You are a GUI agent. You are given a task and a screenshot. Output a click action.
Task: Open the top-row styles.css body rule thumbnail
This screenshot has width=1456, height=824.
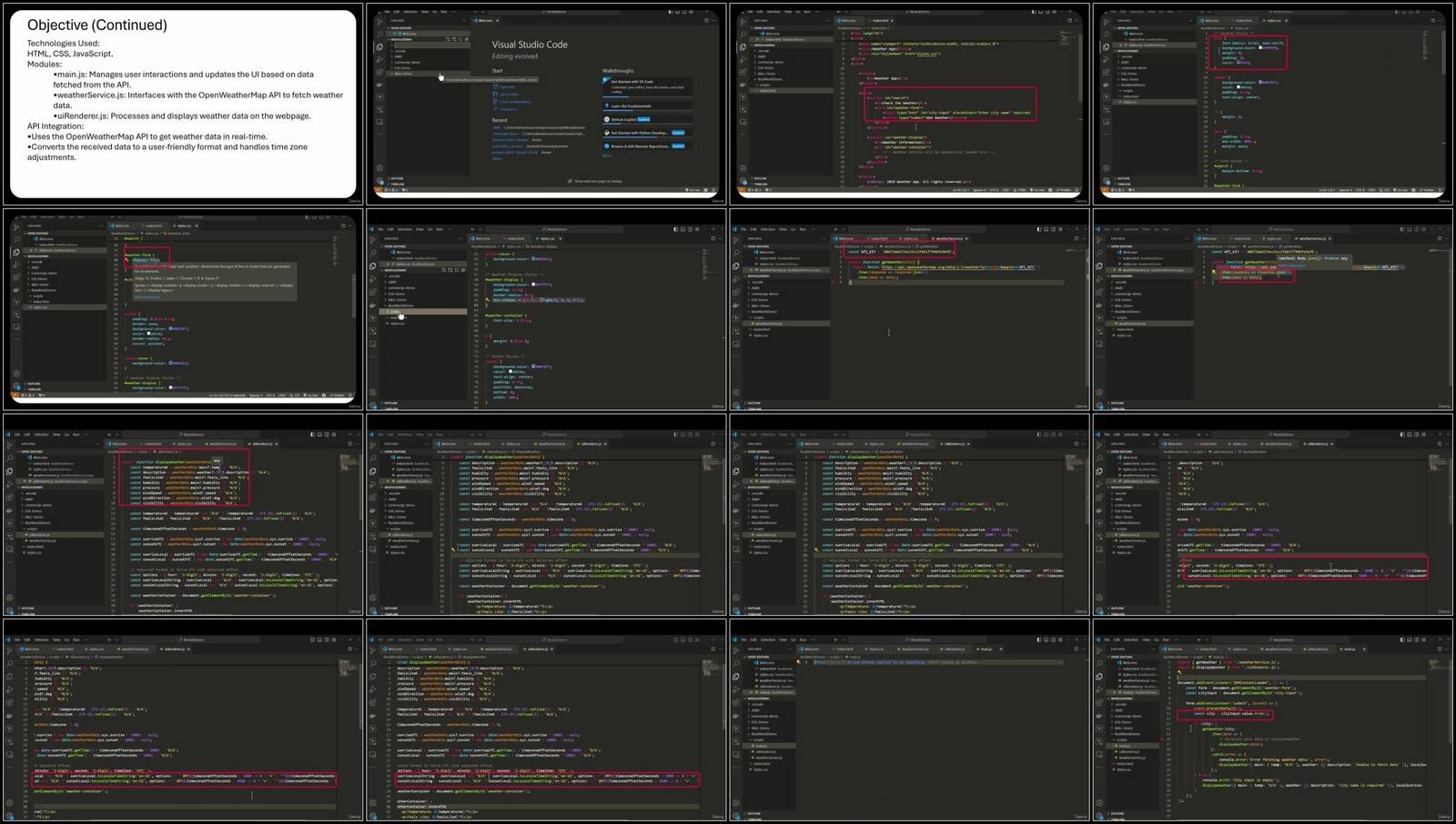pyautogui.click(x=1274, y=104)
